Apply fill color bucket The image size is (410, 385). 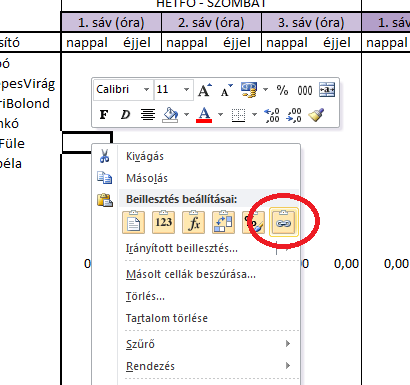click(170, 115)
